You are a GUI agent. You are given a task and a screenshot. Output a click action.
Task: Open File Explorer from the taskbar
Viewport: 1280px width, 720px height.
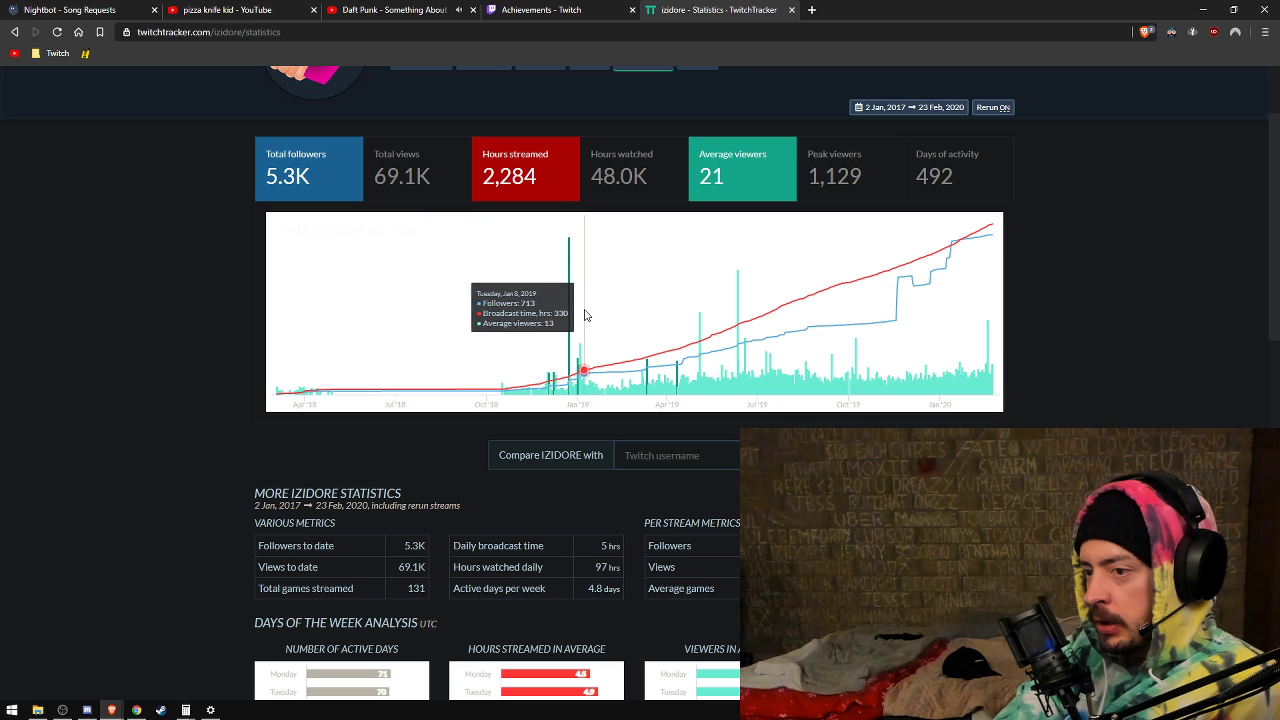[38, 710]
